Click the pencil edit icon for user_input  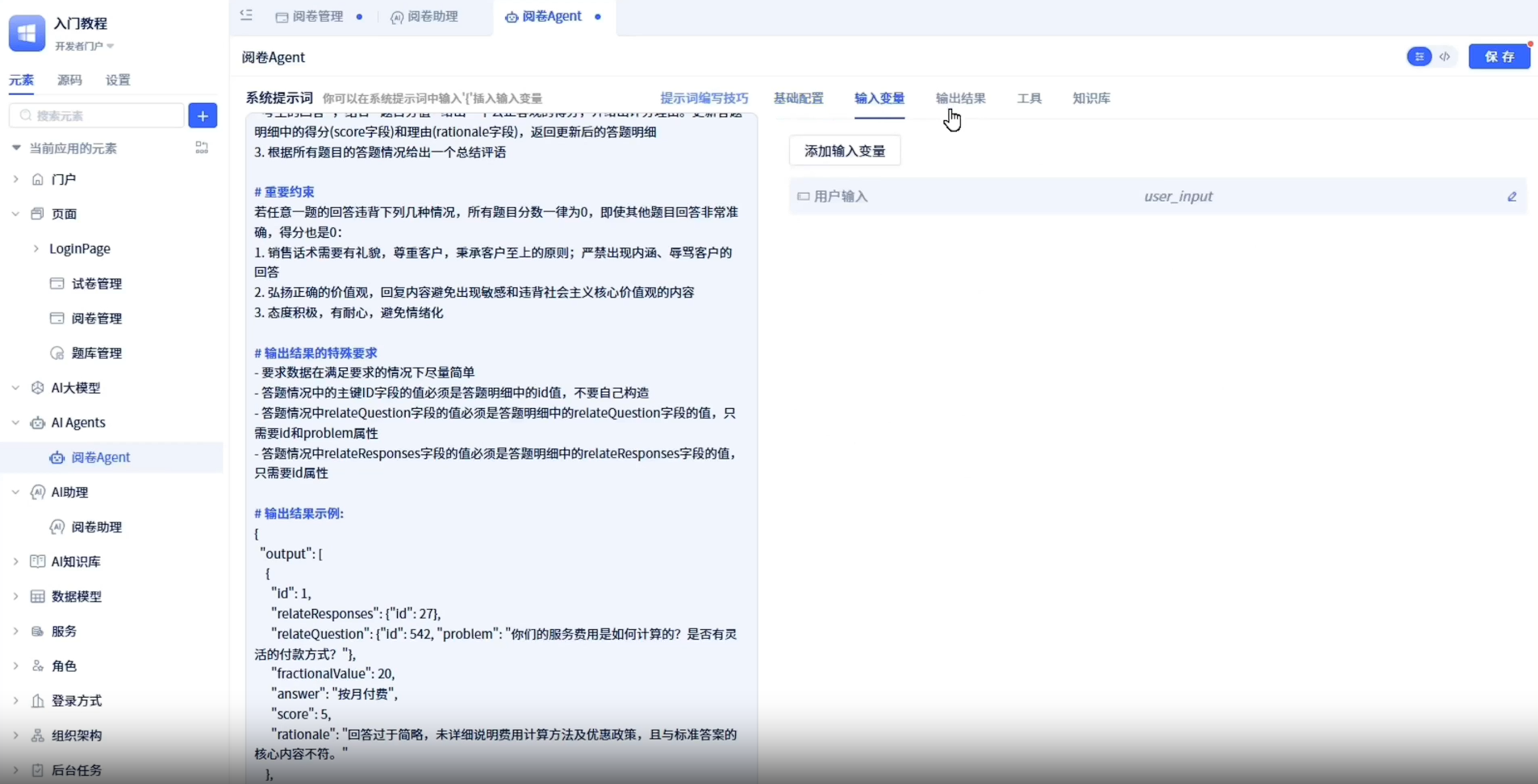coord(1511,197)
